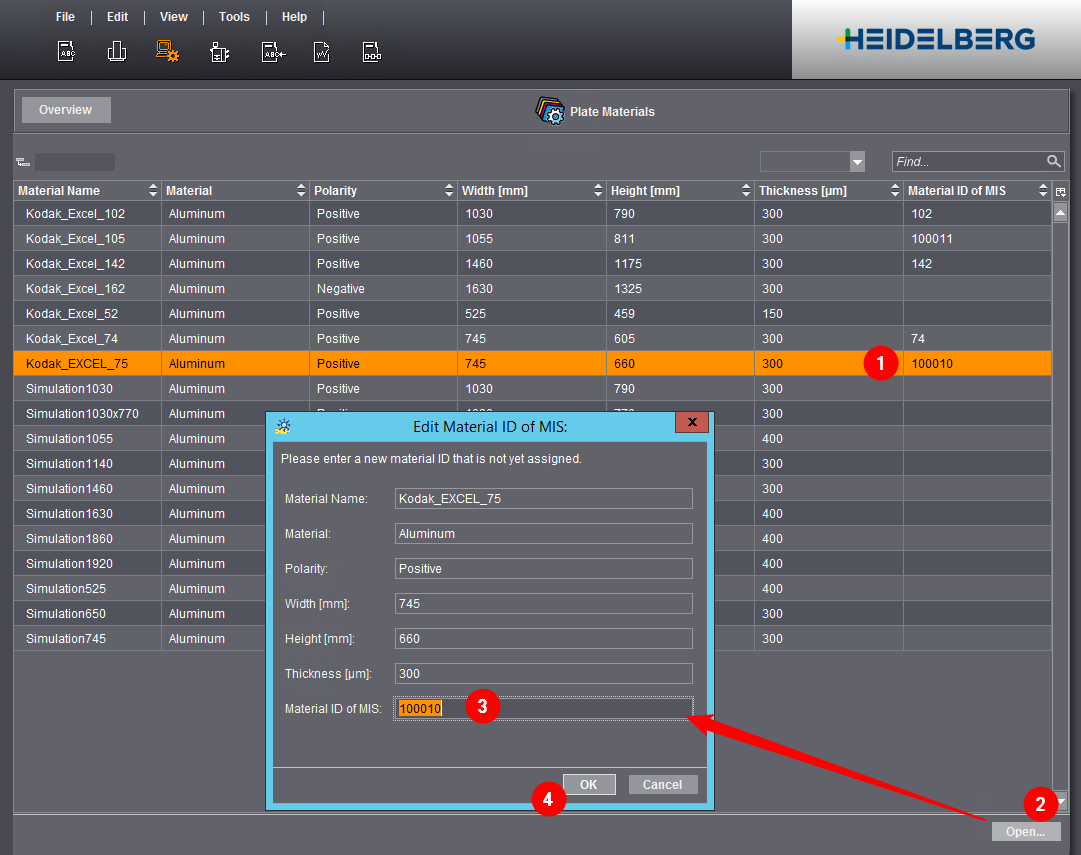Screen dimensions: 1081x855
Task: Sort the Thickness column descending
Action: tap(894, 193)
